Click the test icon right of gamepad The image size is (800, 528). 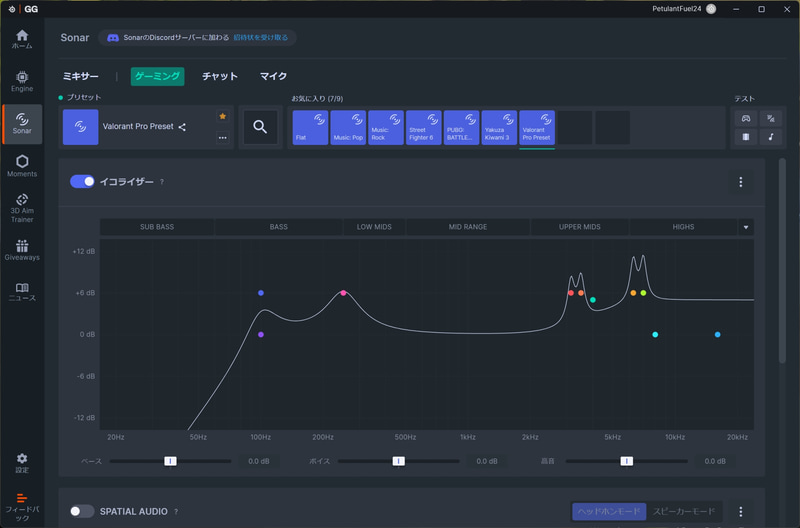coord(771,118)
